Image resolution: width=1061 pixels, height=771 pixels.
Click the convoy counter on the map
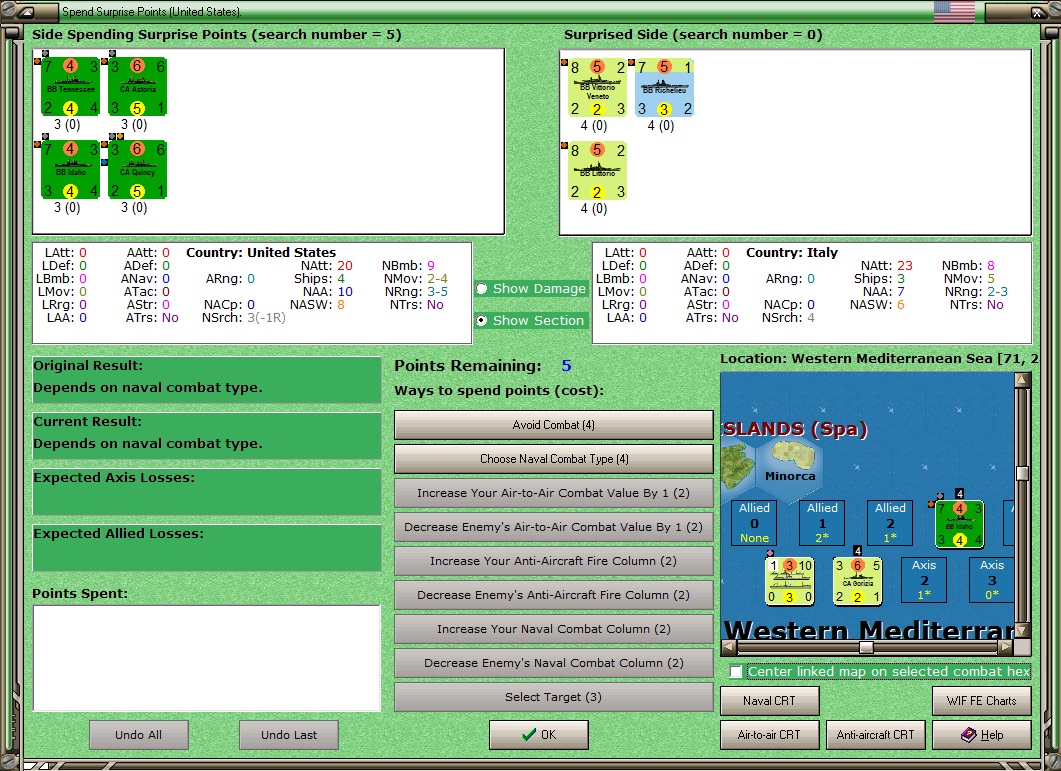(789, 581)
